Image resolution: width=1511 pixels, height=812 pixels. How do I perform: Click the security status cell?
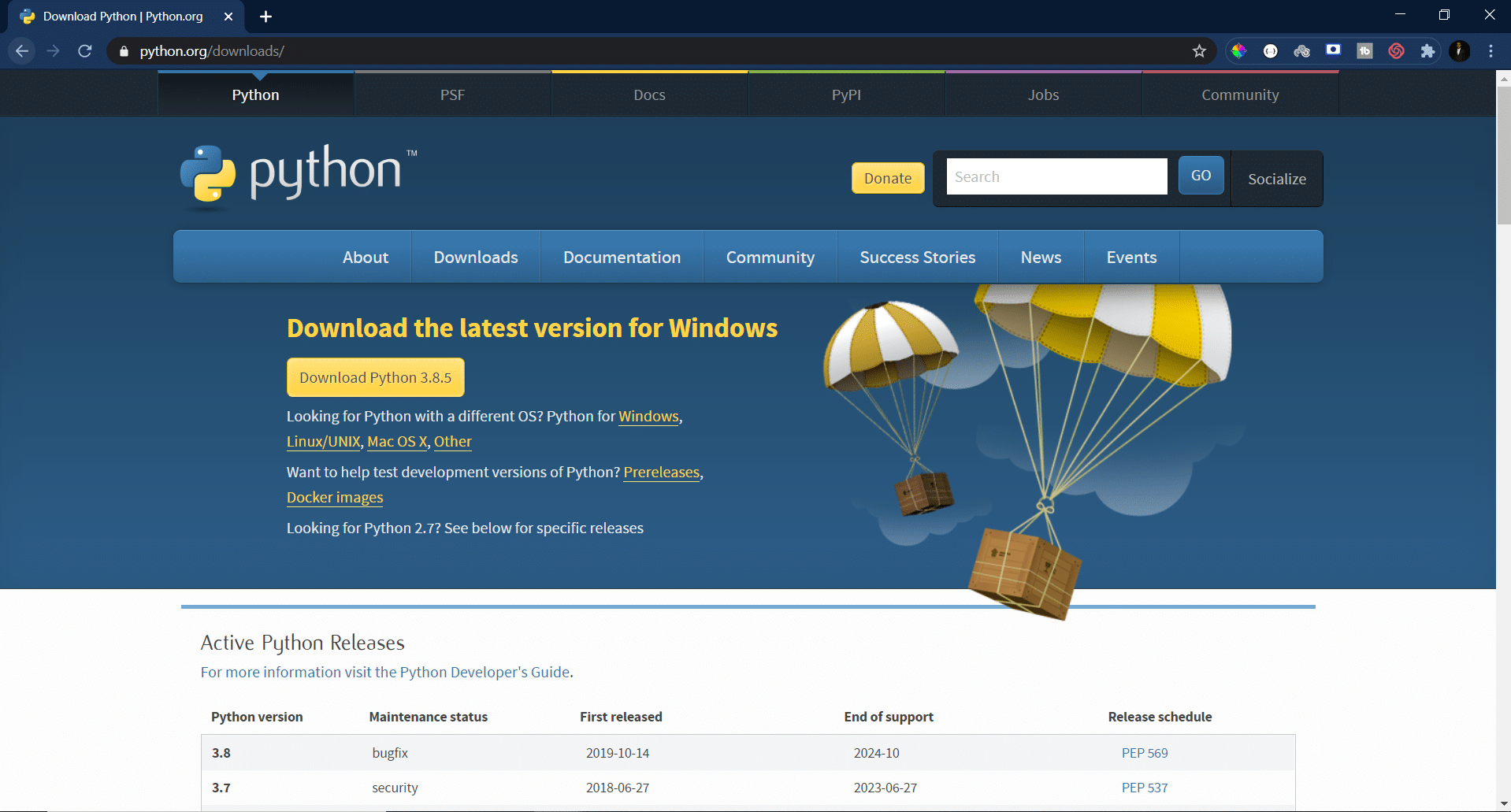pos(395,788)
